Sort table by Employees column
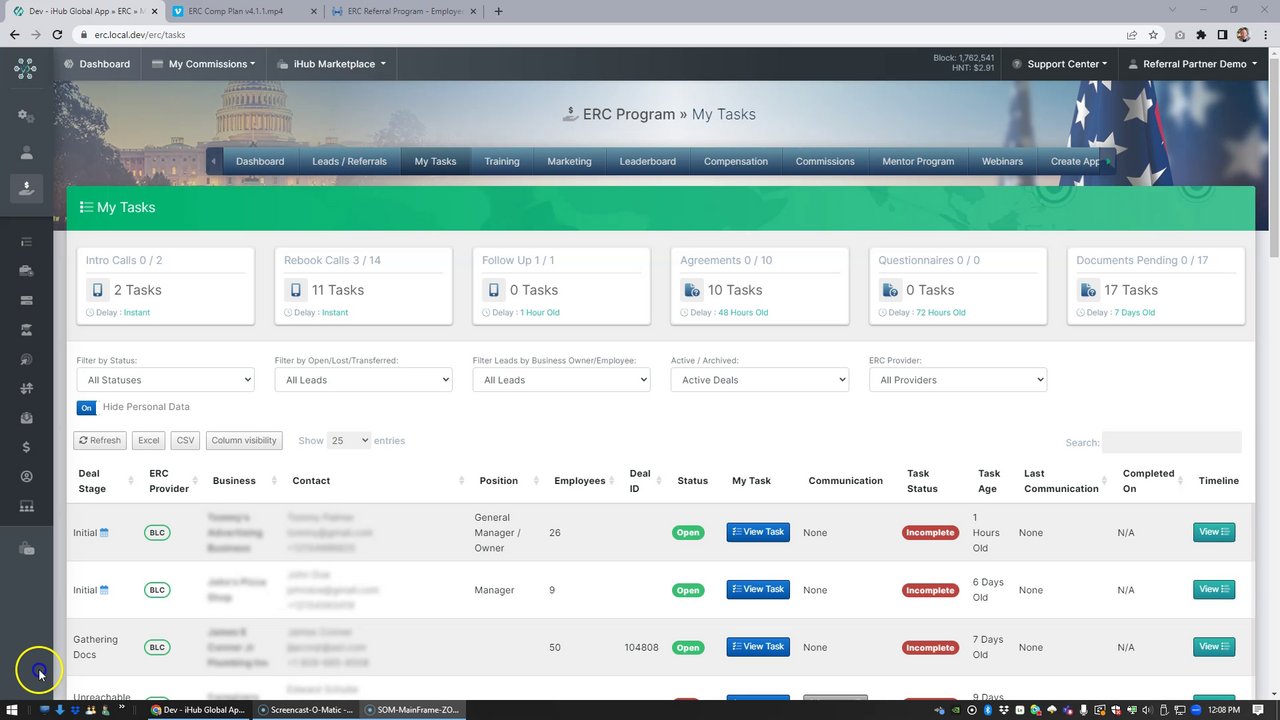Image resolution: width=1280 pixels, height=720 pixels. (585, 481)
